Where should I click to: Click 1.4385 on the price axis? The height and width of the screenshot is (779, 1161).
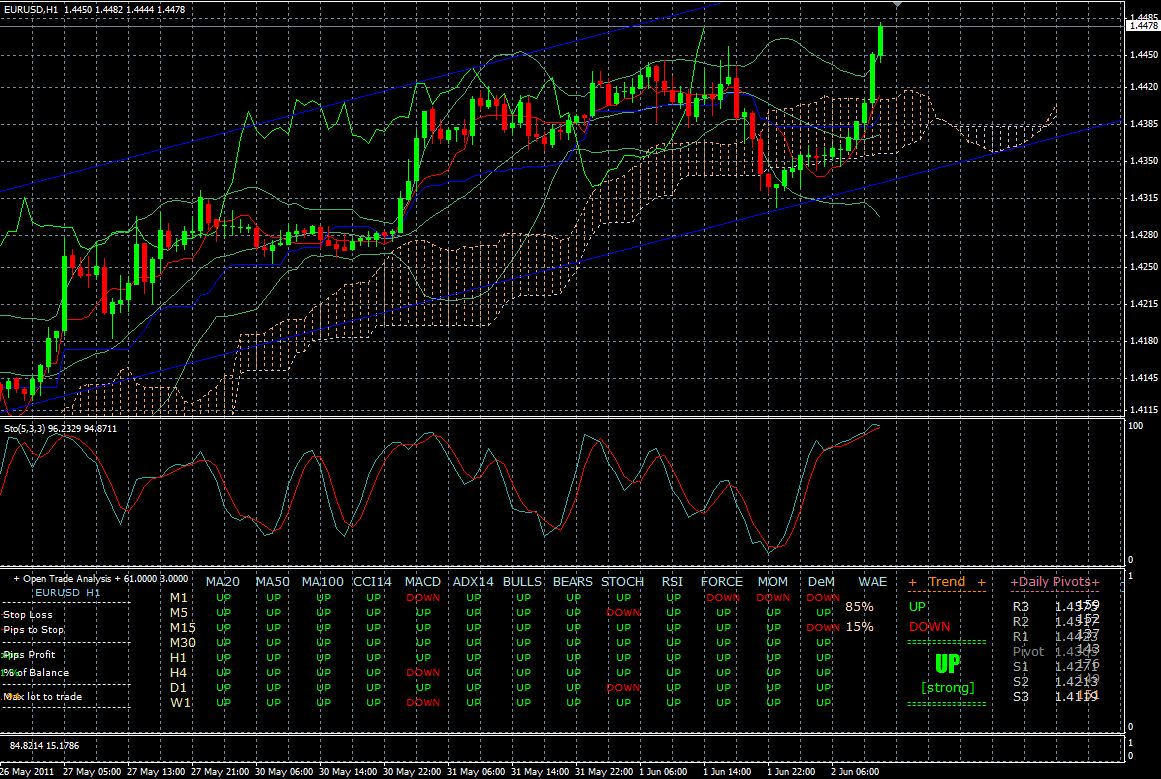click(1144, 124)
